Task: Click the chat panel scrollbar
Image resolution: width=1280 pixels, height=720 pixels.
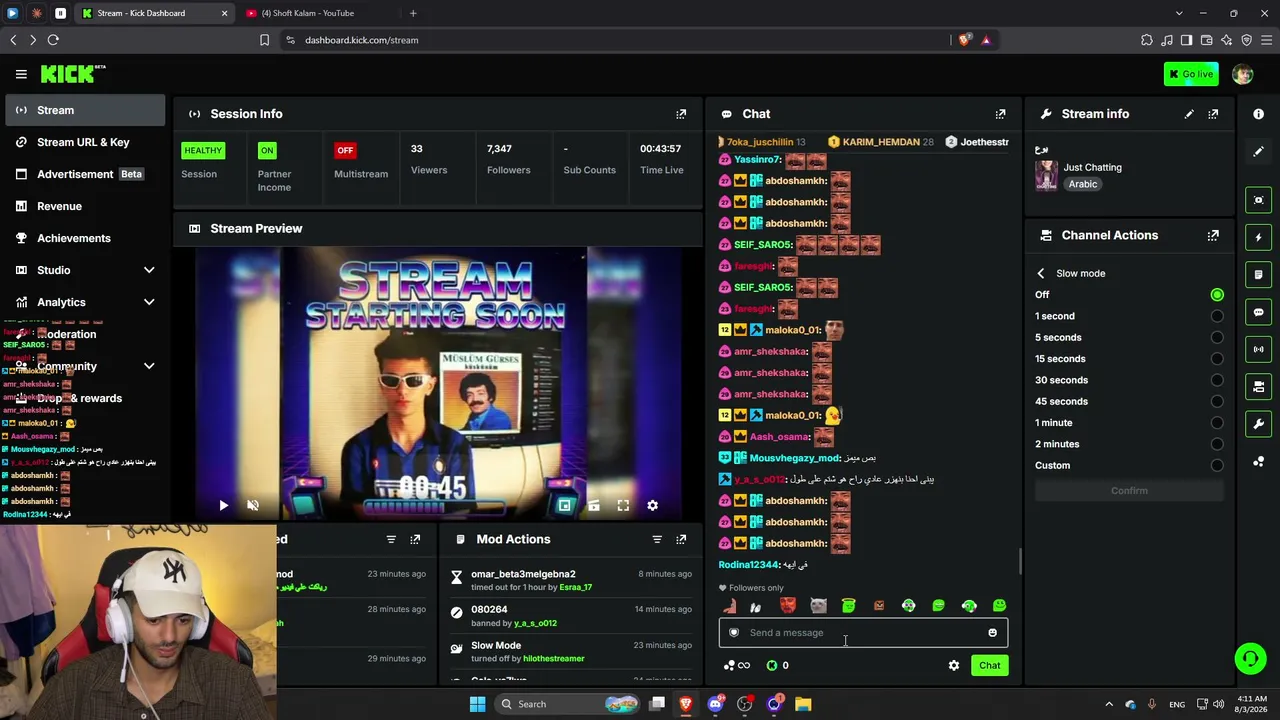Action: pos(1020,560)
